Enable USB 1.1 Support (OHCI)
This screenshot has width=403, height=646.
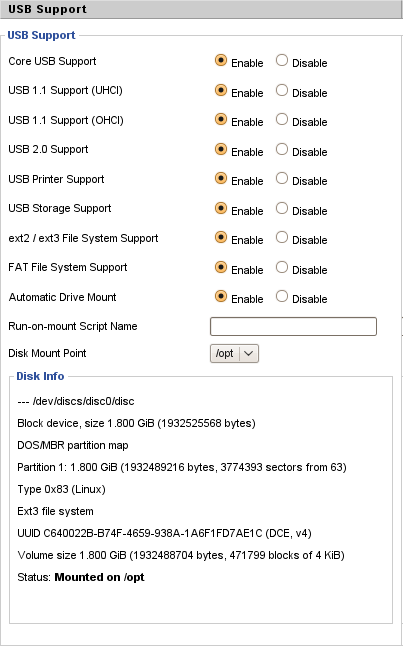click(221, 119)
